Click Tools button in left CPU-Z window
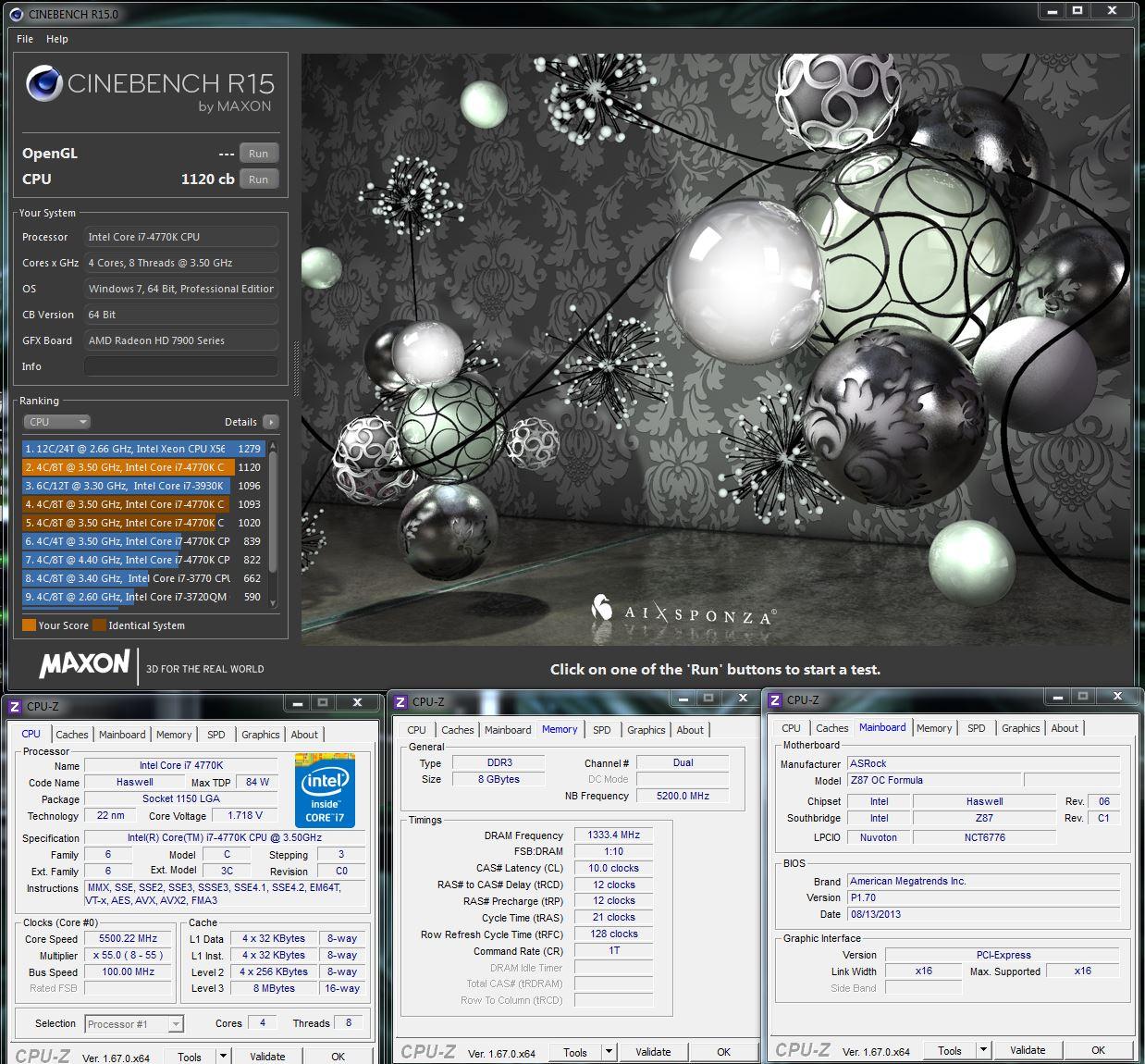 click(190, 1057)
